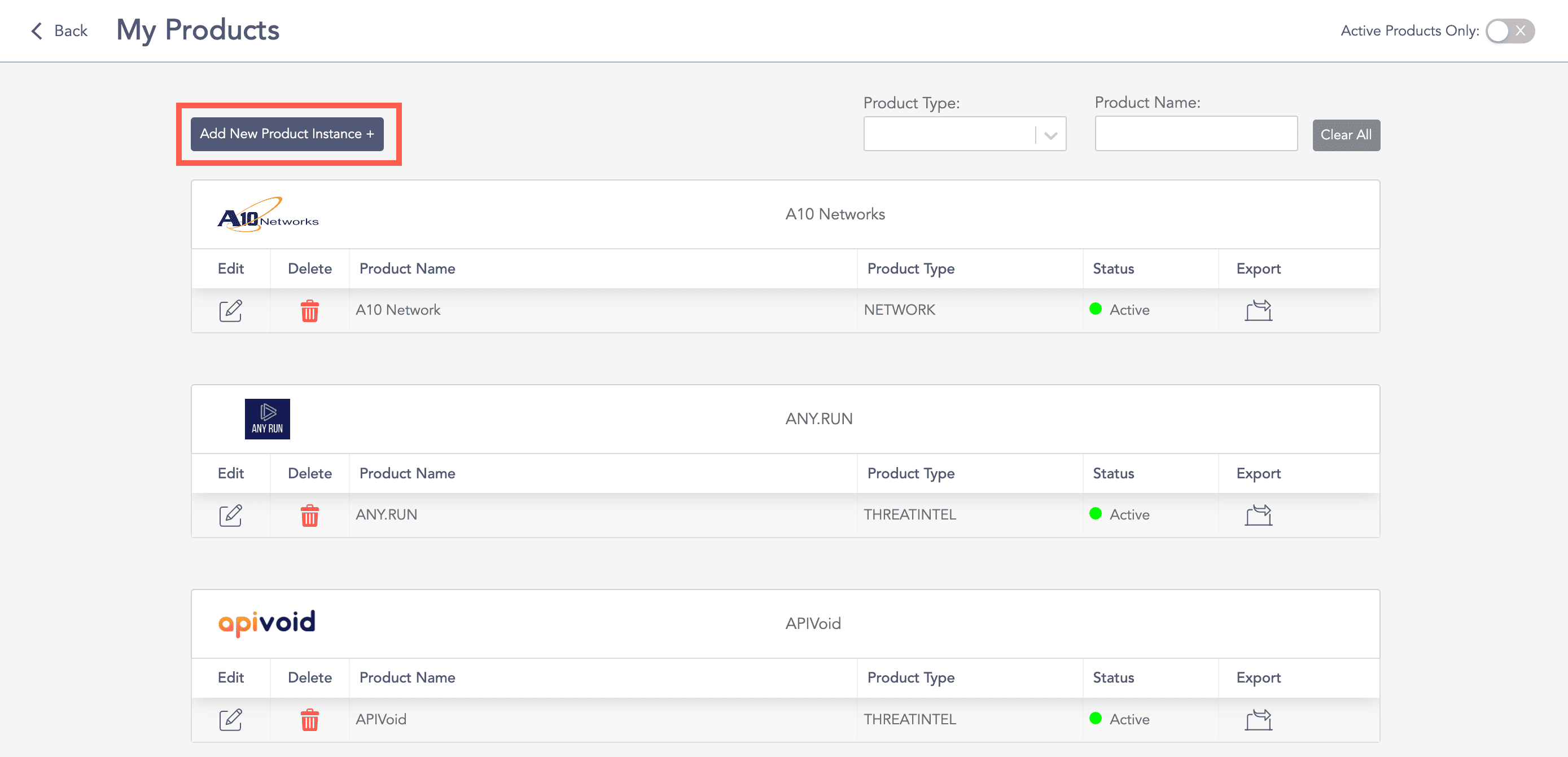Viewport: 1568px width, 757px height.
Task: Click inside the Product Name field
Action: click(x=1195, y=133)
